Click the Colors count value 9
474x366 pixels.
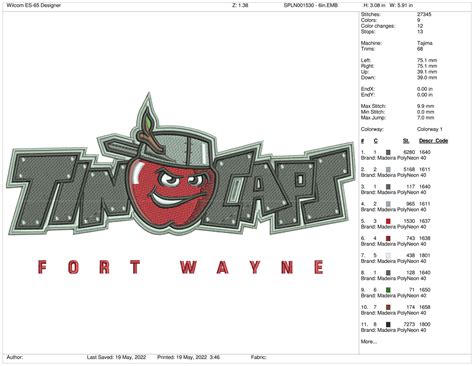[419, 20]
